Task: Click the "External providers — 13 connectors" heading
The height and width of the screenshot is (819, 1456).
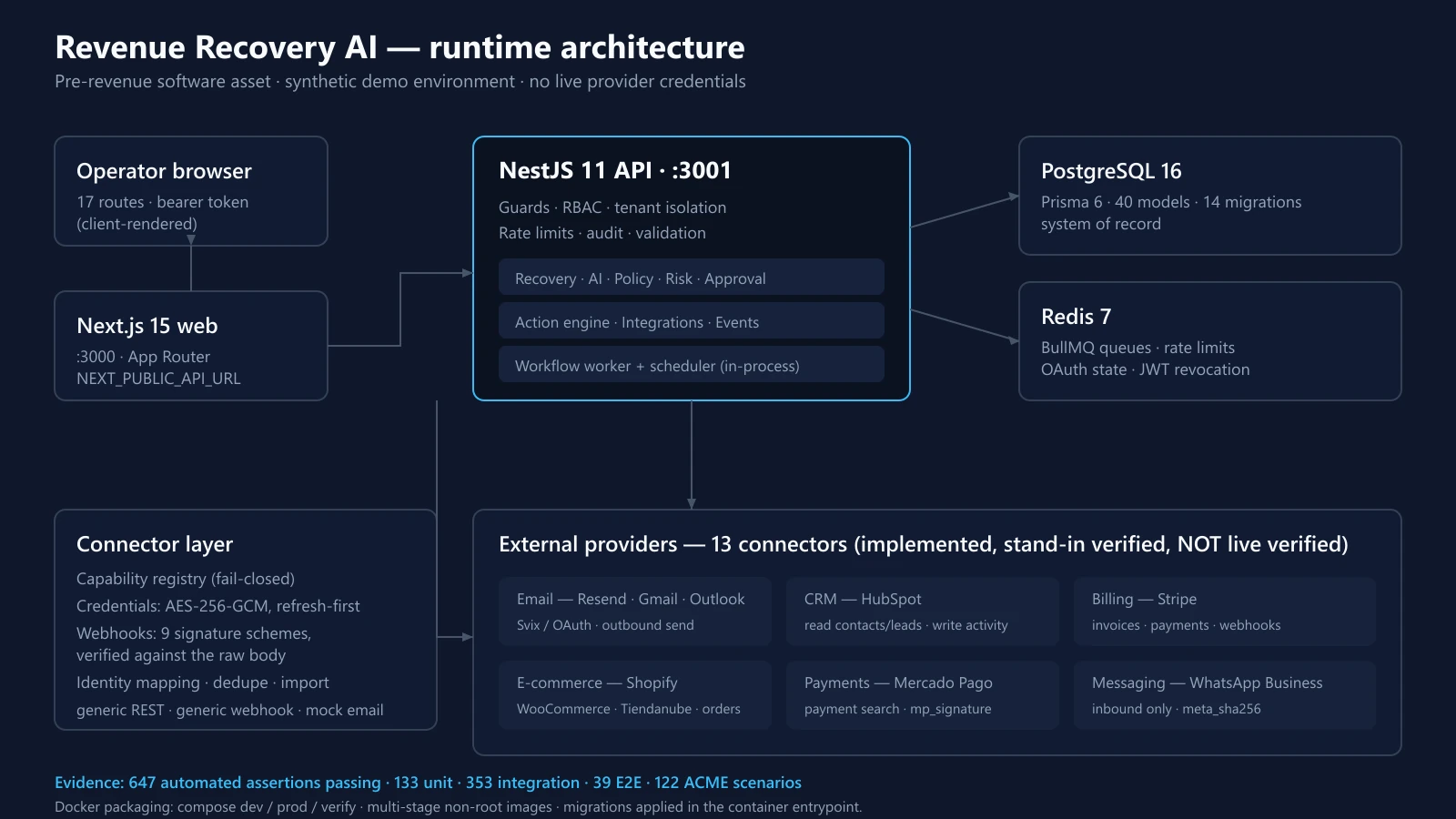Action: click(x=924, y=544)
